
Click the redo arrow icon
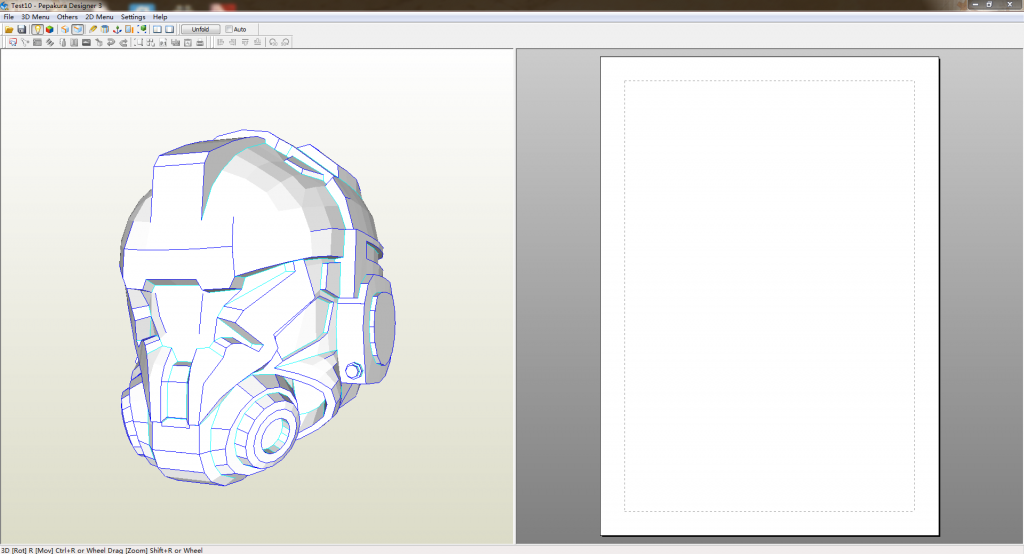point(123,42)
